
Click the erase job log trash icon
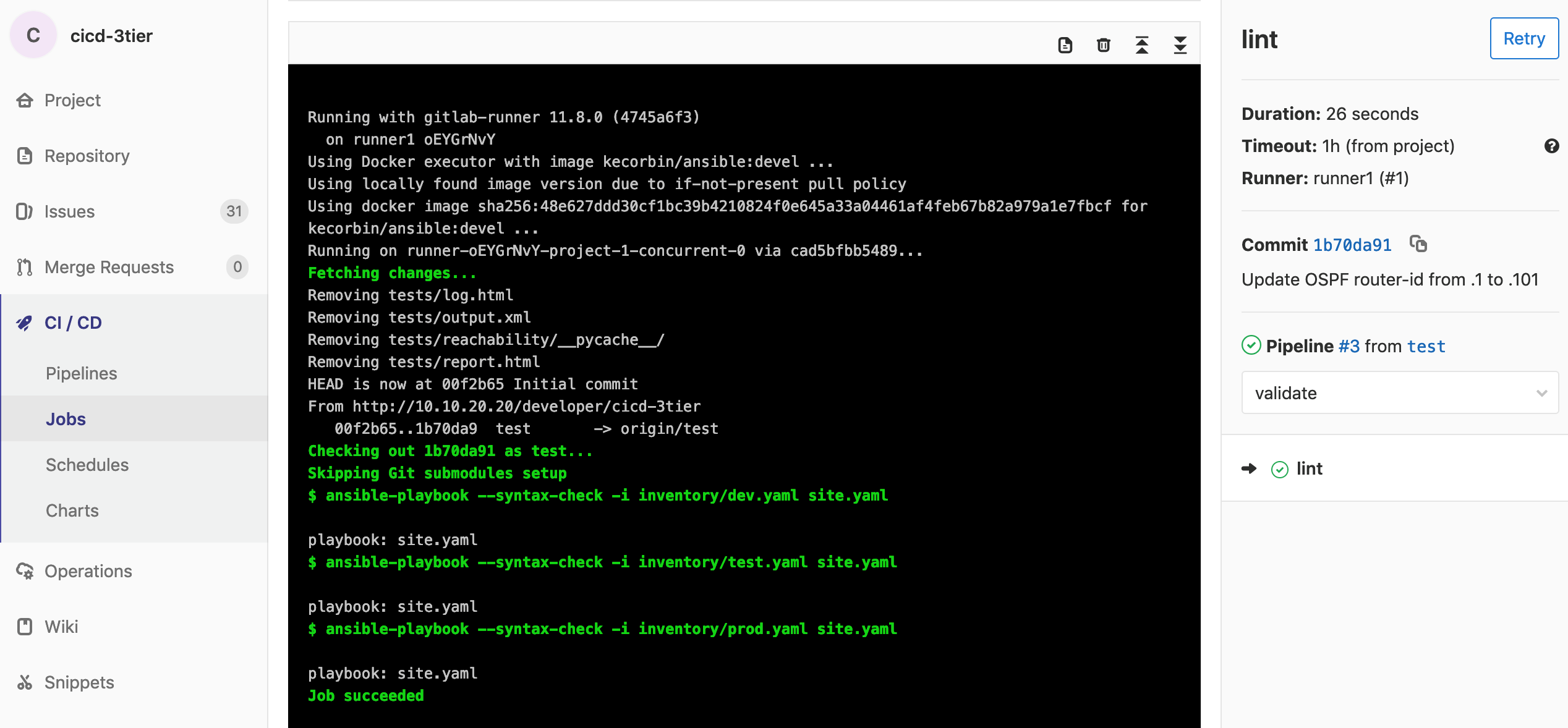pyautogui.click(x=1103, y=45)
